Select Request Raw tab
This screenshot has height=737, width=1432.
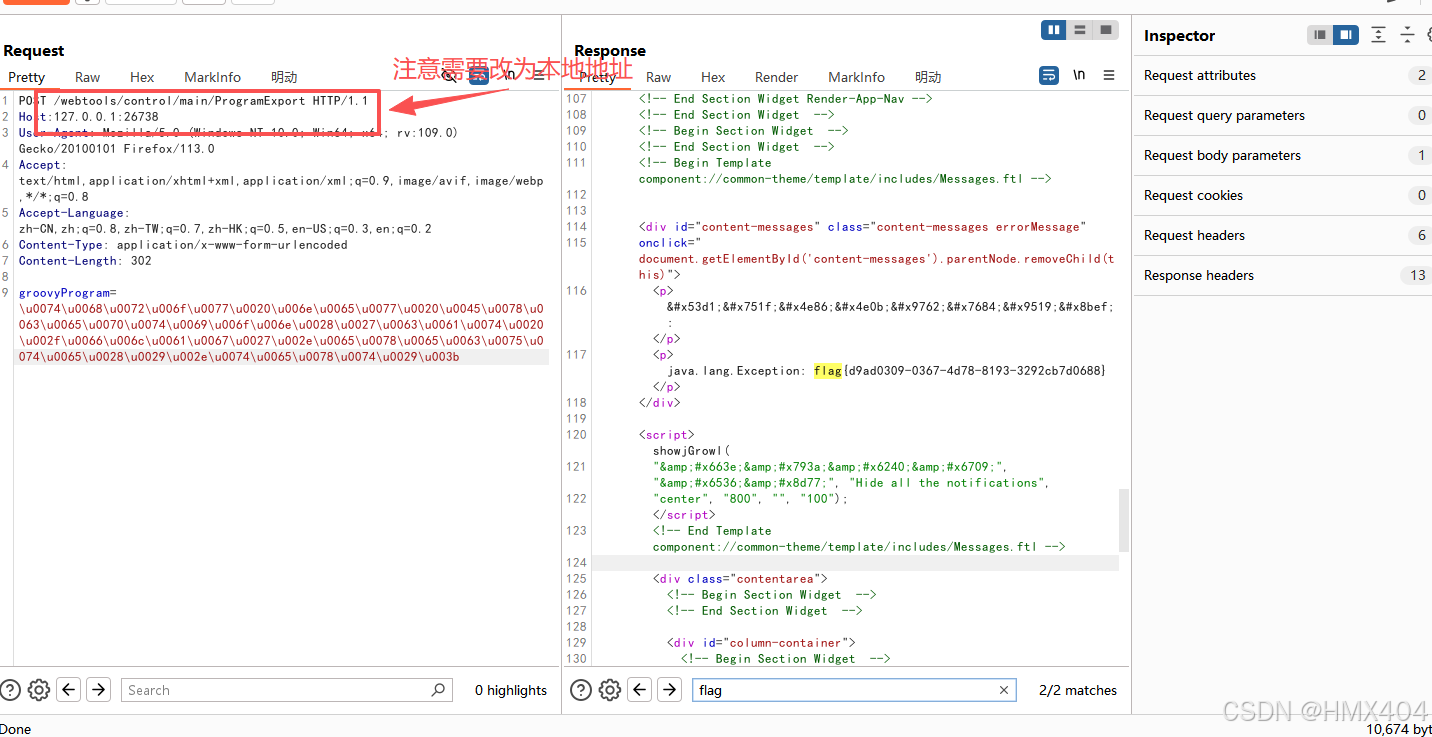(x=88, y=77)
